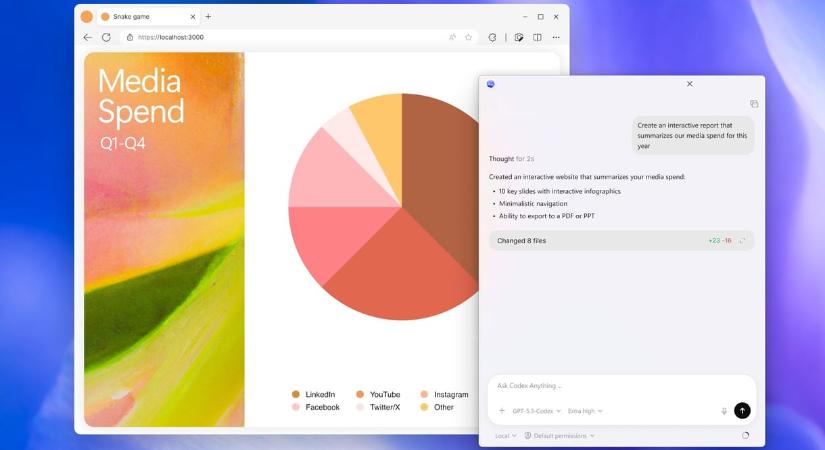This screenshot has height=450, width=825.
Task: Click the LinkedIn legend color swatch
Action: coord(295,395)
